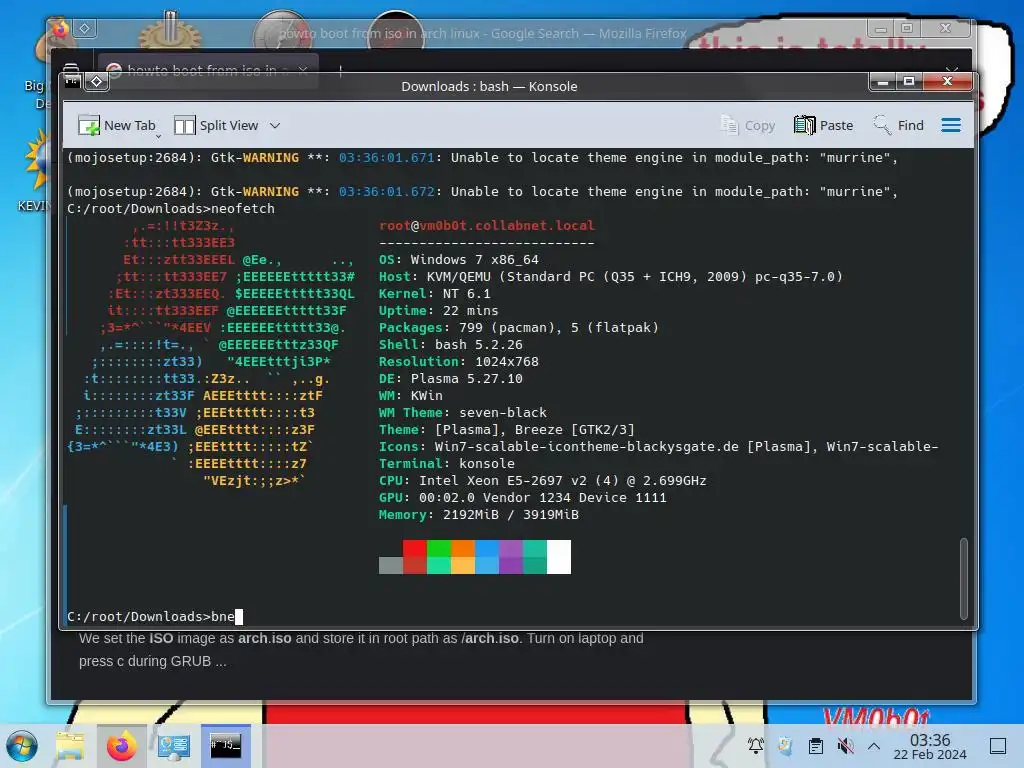The height and width of the screenshot is (768, 1024).
Task: Open the system settings icon in taskbar
Action: [x=174, y=746]
